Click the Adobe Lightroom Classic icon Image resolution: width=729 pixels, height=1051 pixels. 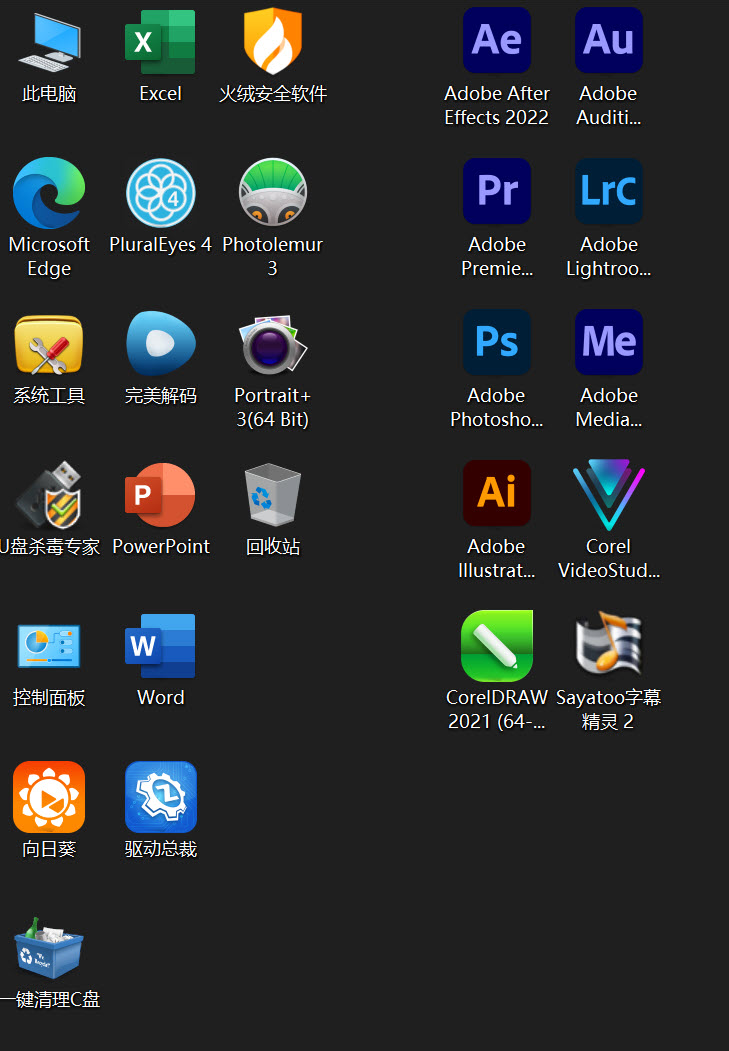[608, 191]
